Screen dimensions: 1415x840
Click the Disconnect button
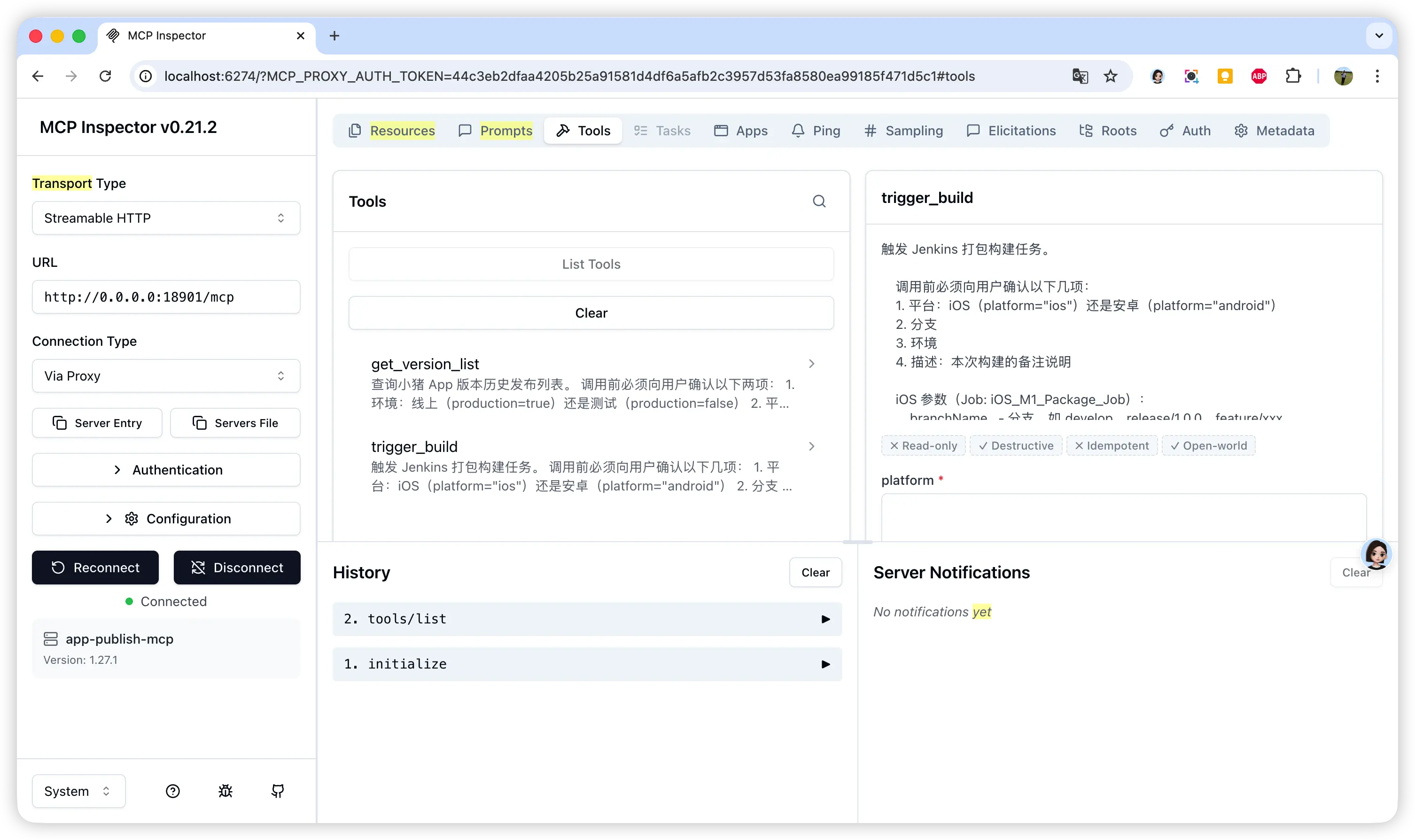click(237, 568)
